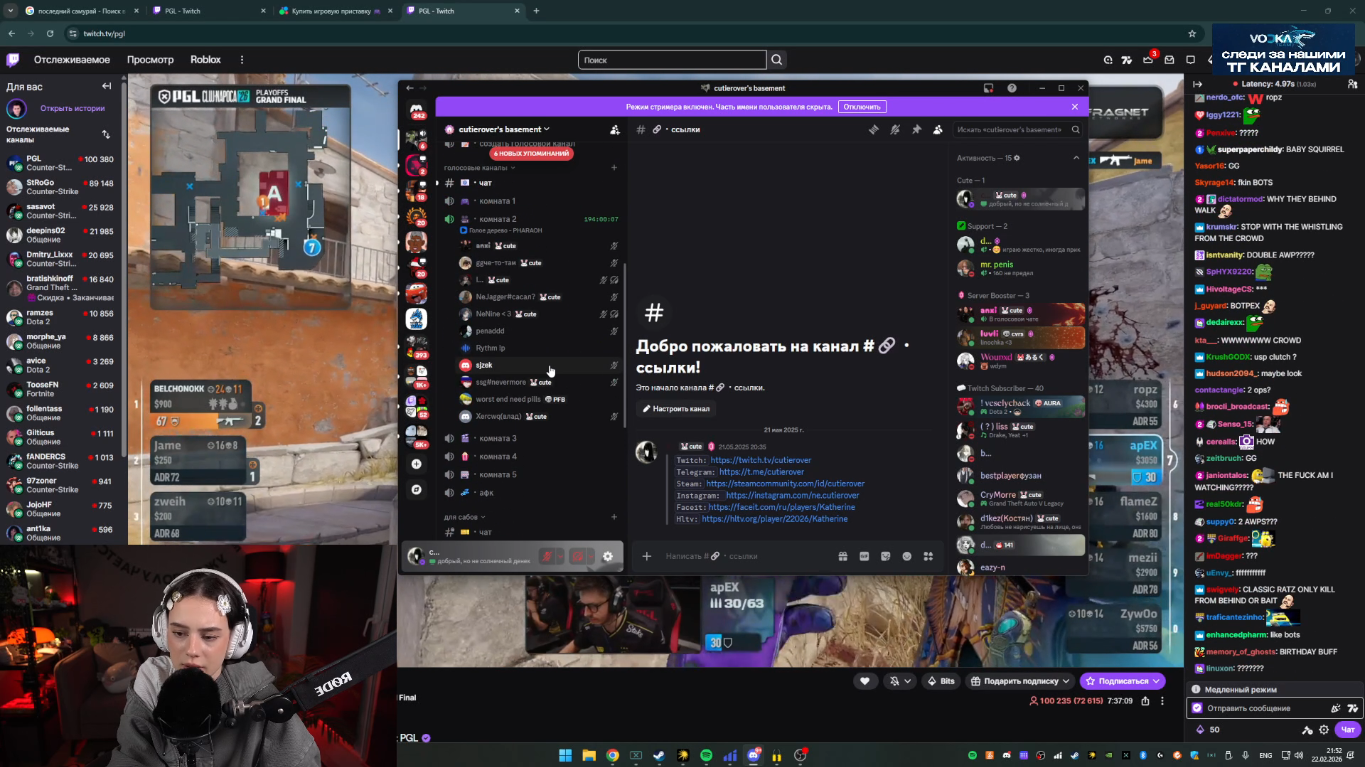Image resolution: width=1365 pixels, height=767 pixels.
Task: Open the steamcommunity.com cutierover link
Action: (x=785, y=484)
